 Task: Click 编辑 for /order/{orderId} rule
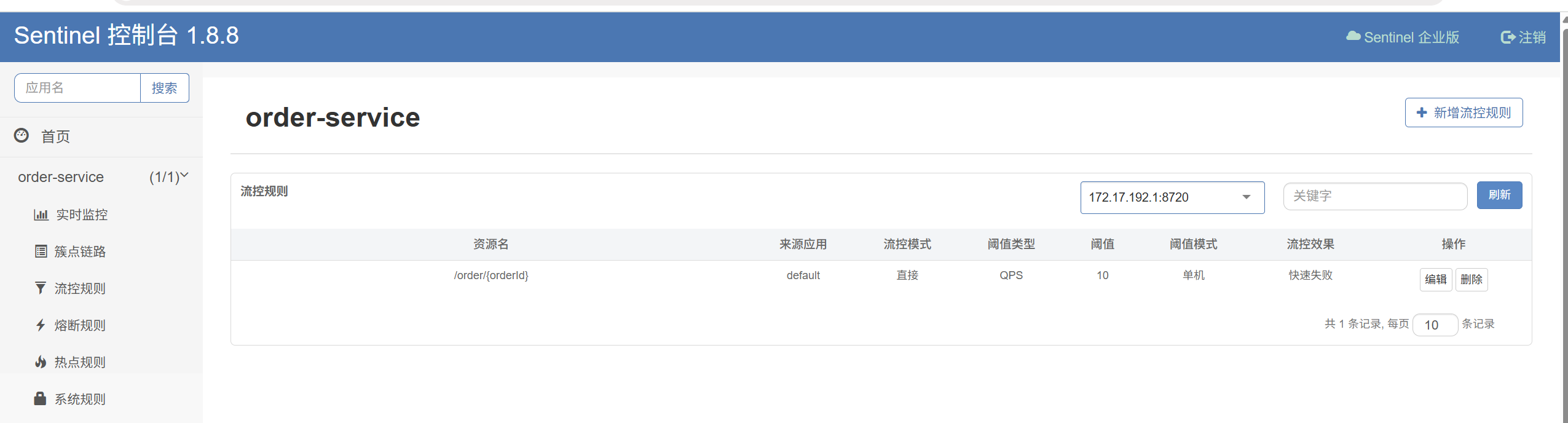pyautogui.click(x=1435, y=279)
